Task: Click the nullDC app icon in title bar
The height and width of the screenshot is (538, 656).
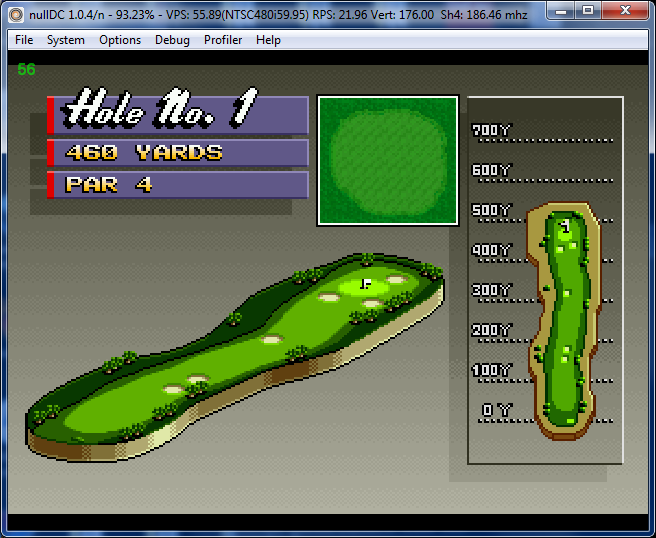Action: click(x=16, y=15)
